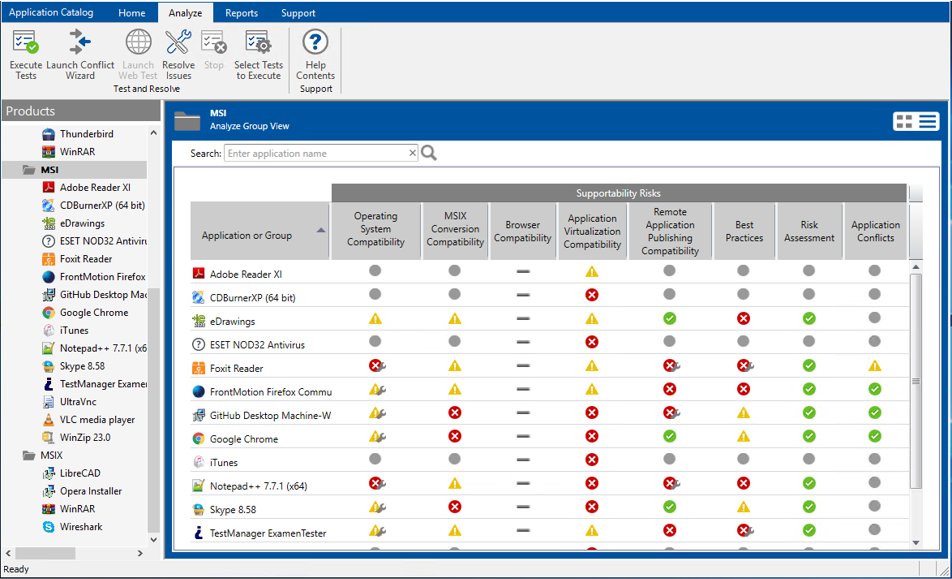Open the Reports tab
Viewport: 952px width, 579px height.
(241, 13)
